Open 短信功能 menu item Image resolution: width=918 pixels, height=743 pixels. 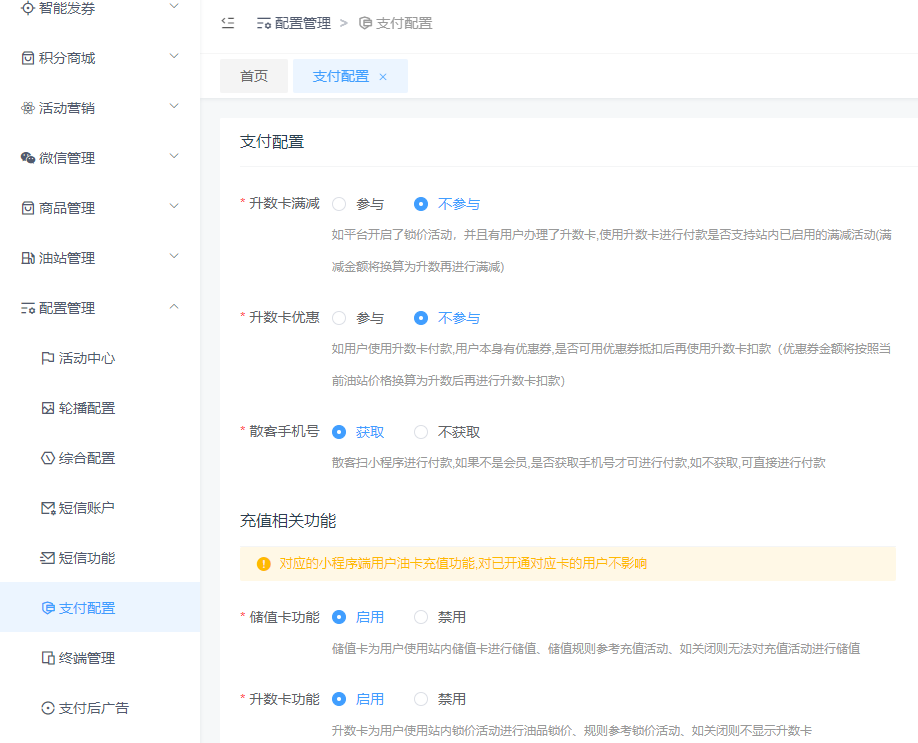100,558
